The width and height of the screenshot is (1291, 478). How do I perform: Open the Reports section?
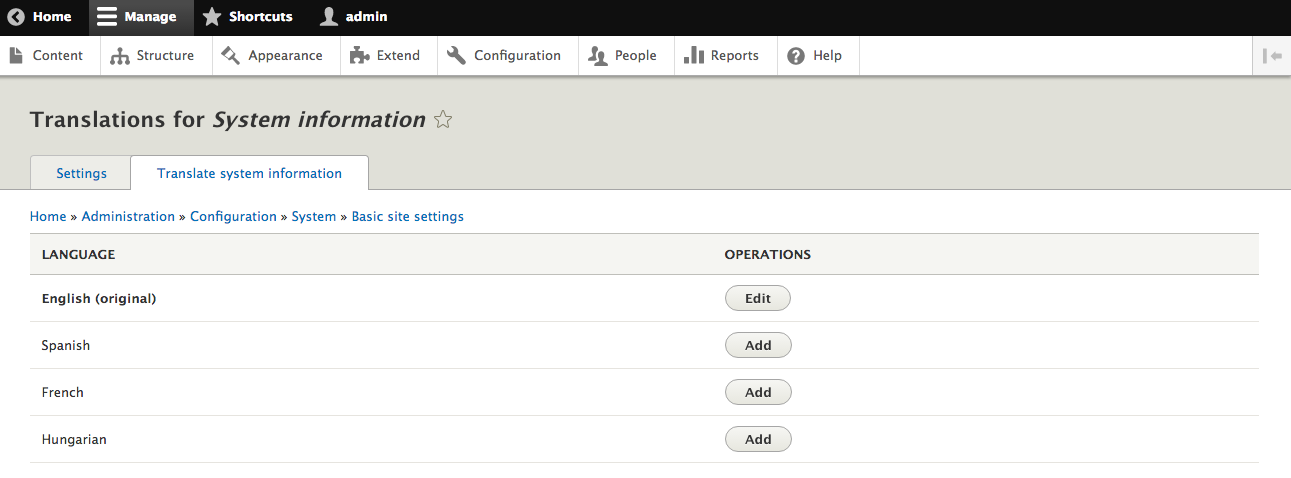[x=722, y=56]
